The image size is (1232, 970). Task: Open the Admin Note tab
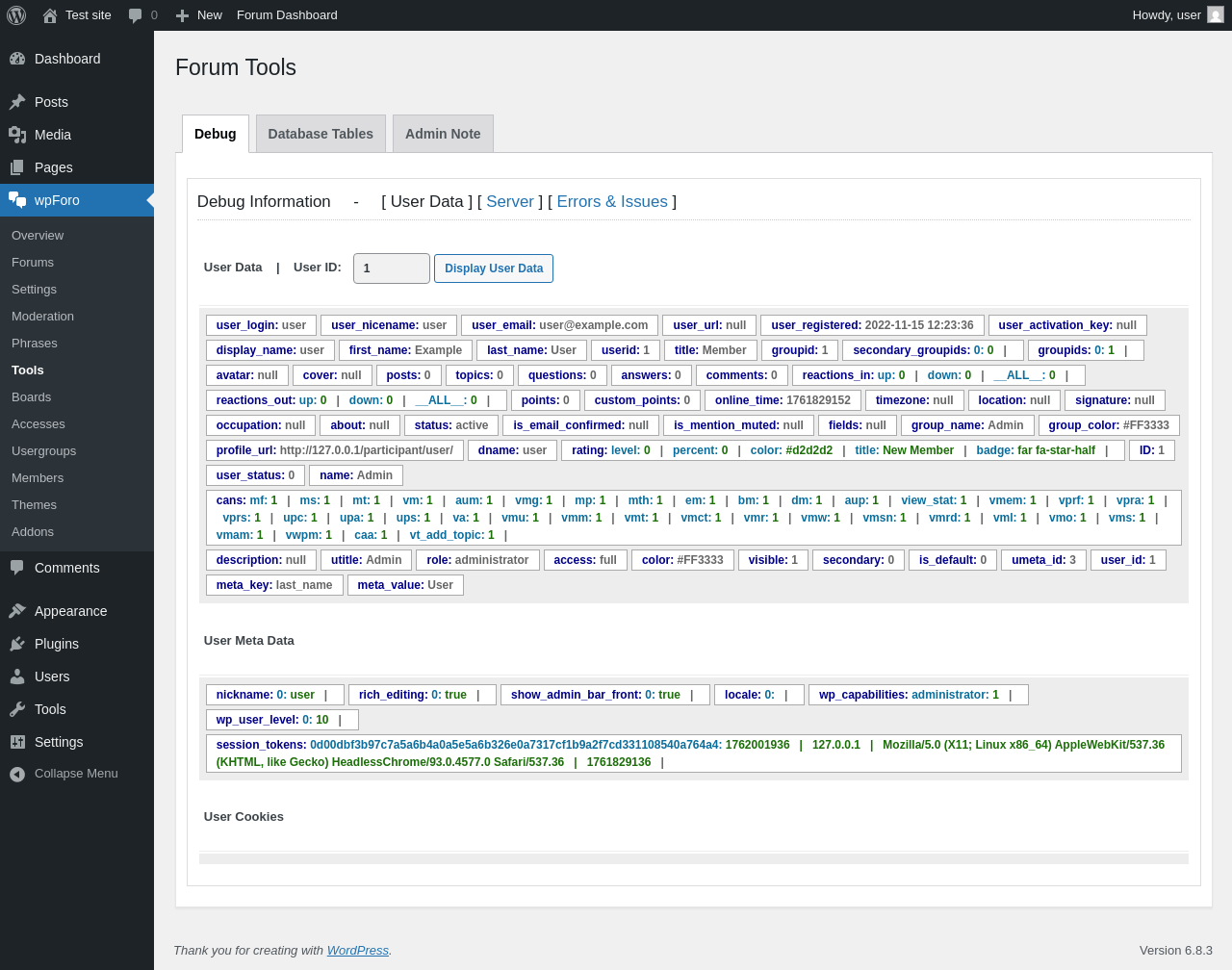tap(443, 134)
